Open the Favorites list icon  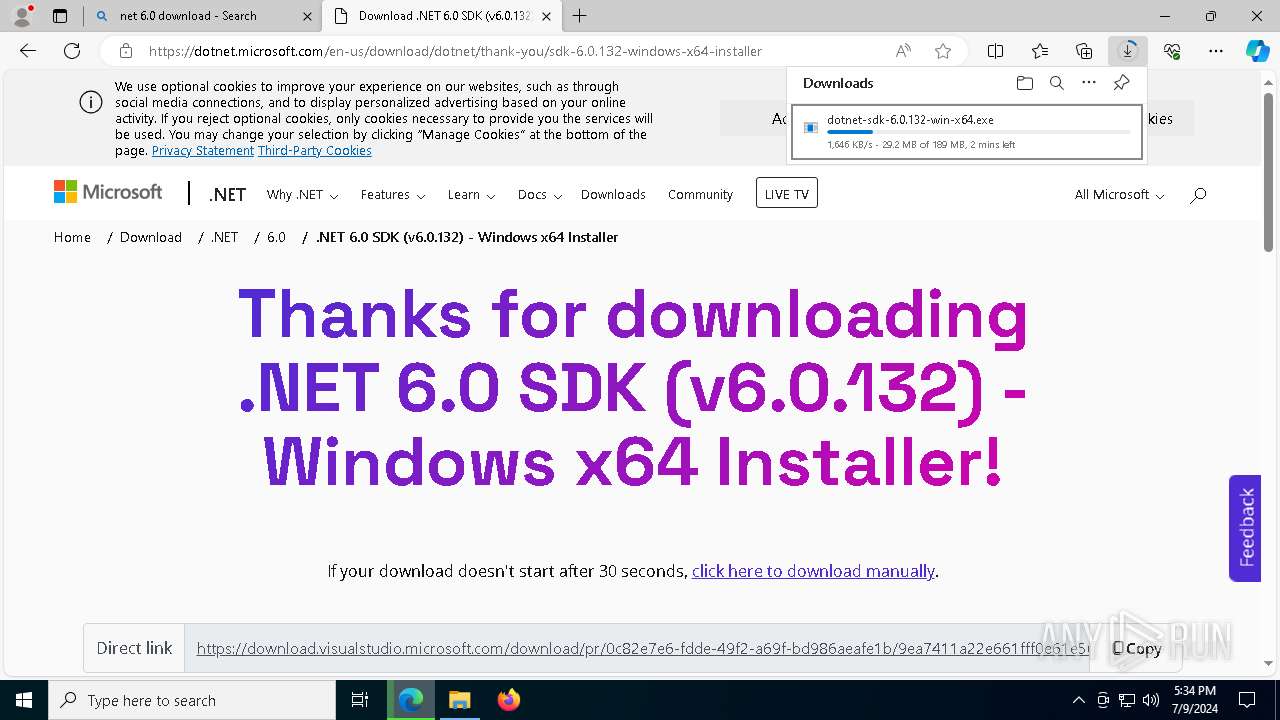1040,51
